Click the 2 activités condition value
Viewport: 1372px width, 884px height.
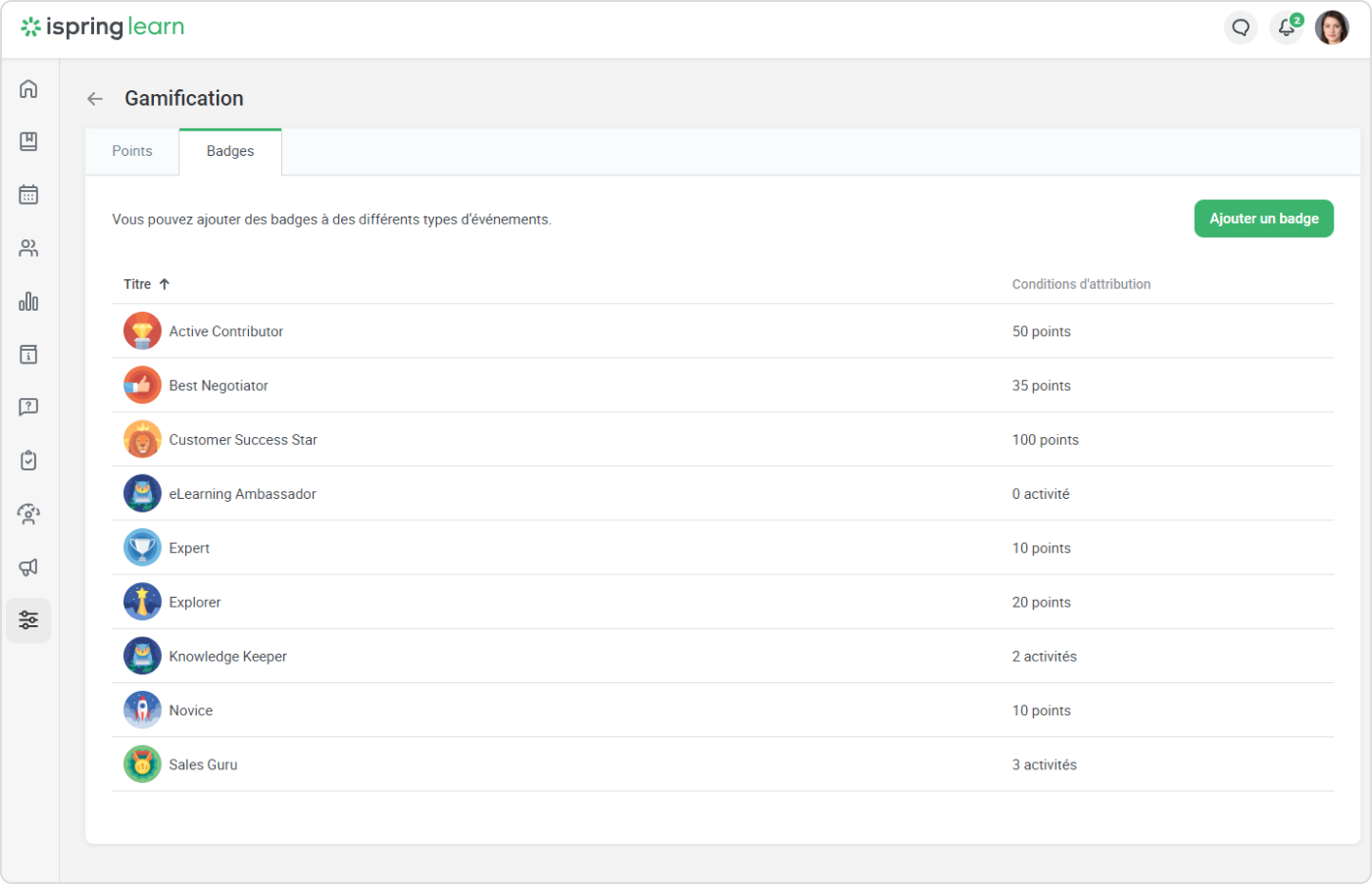tap(1044, 657)
